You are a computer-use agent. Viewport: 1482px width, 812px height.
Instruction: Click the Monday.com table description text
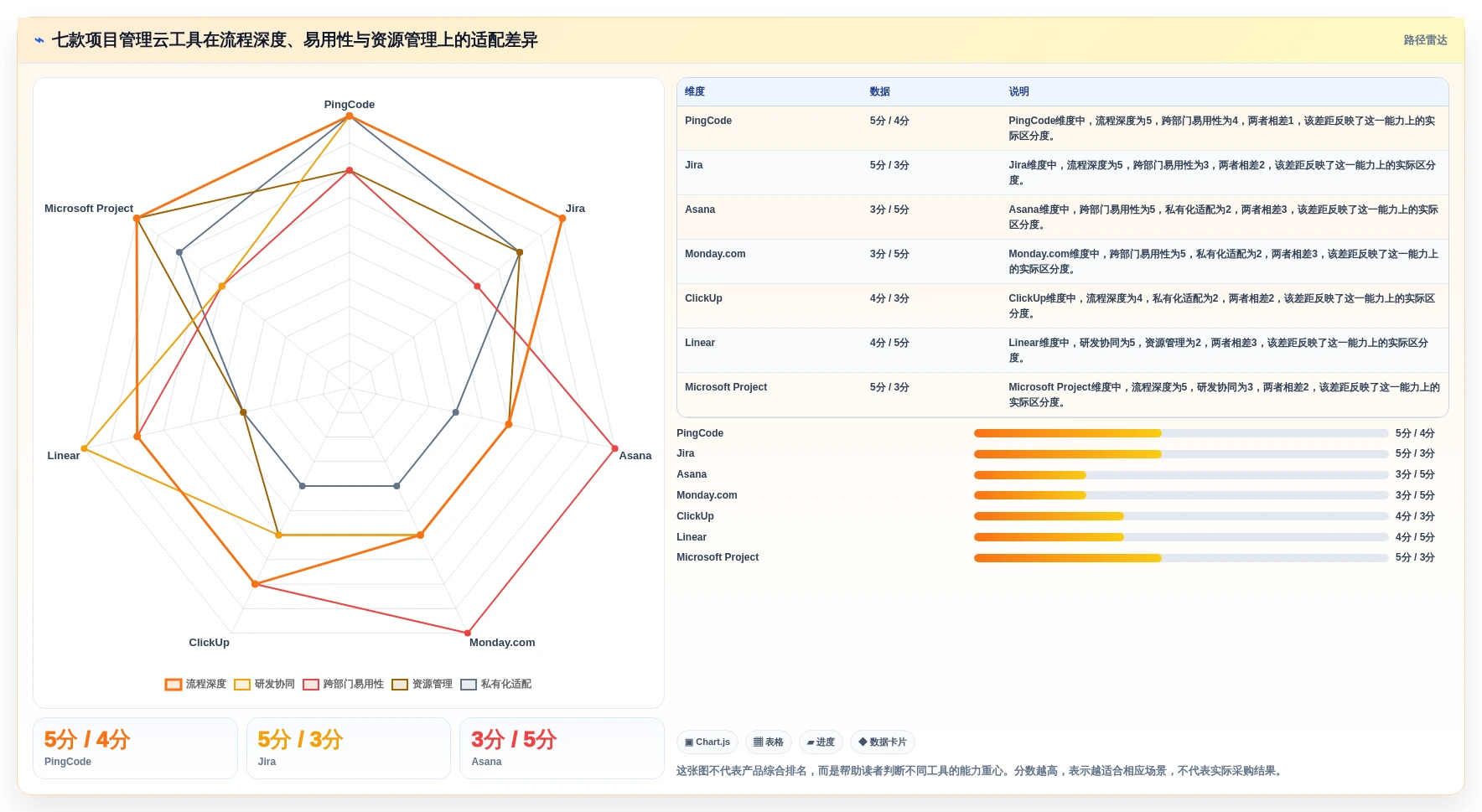click(x=1224, y=261)
